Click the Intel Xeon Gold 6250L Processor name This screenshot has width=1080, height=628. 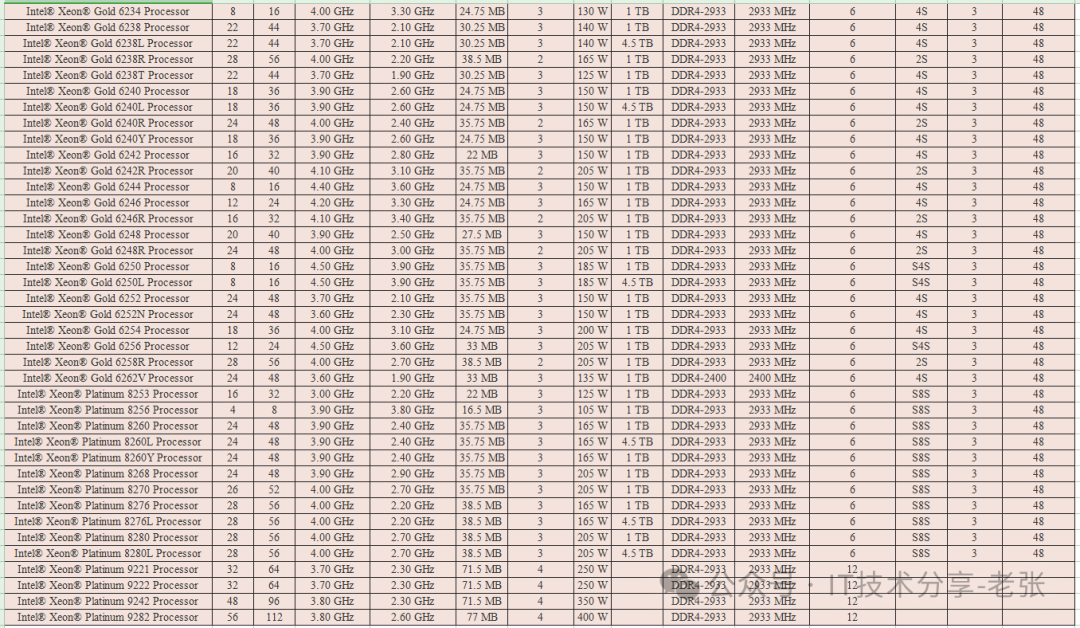click(107, 282)
